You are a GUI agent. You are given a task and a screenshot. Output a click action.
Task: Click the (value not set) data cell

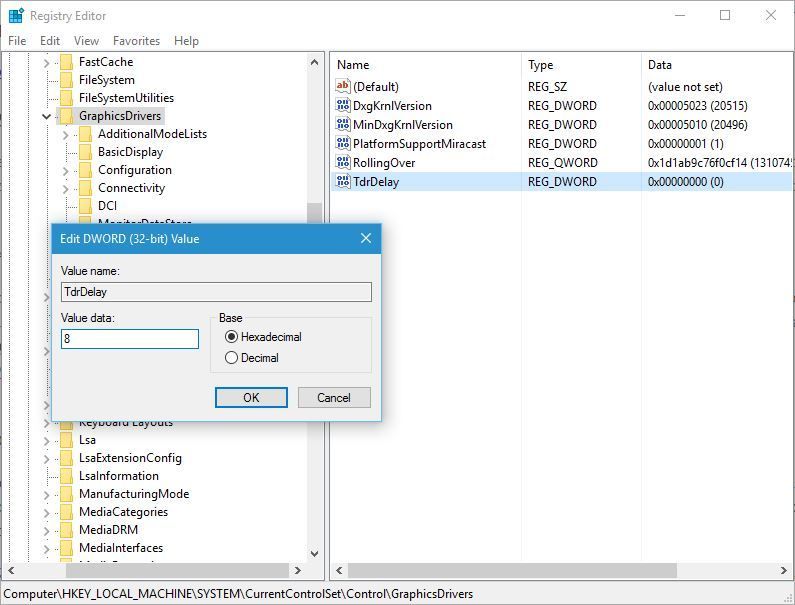(x=685, y=87)
